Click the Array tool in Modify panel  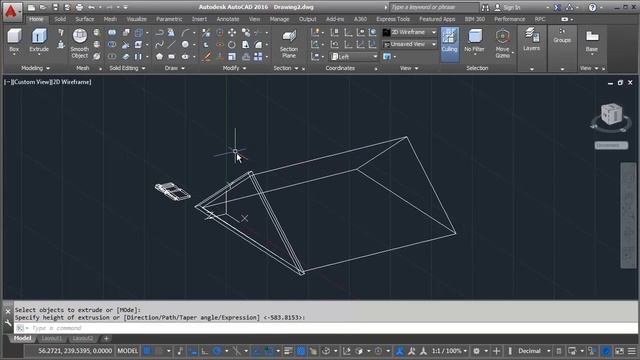258,57
